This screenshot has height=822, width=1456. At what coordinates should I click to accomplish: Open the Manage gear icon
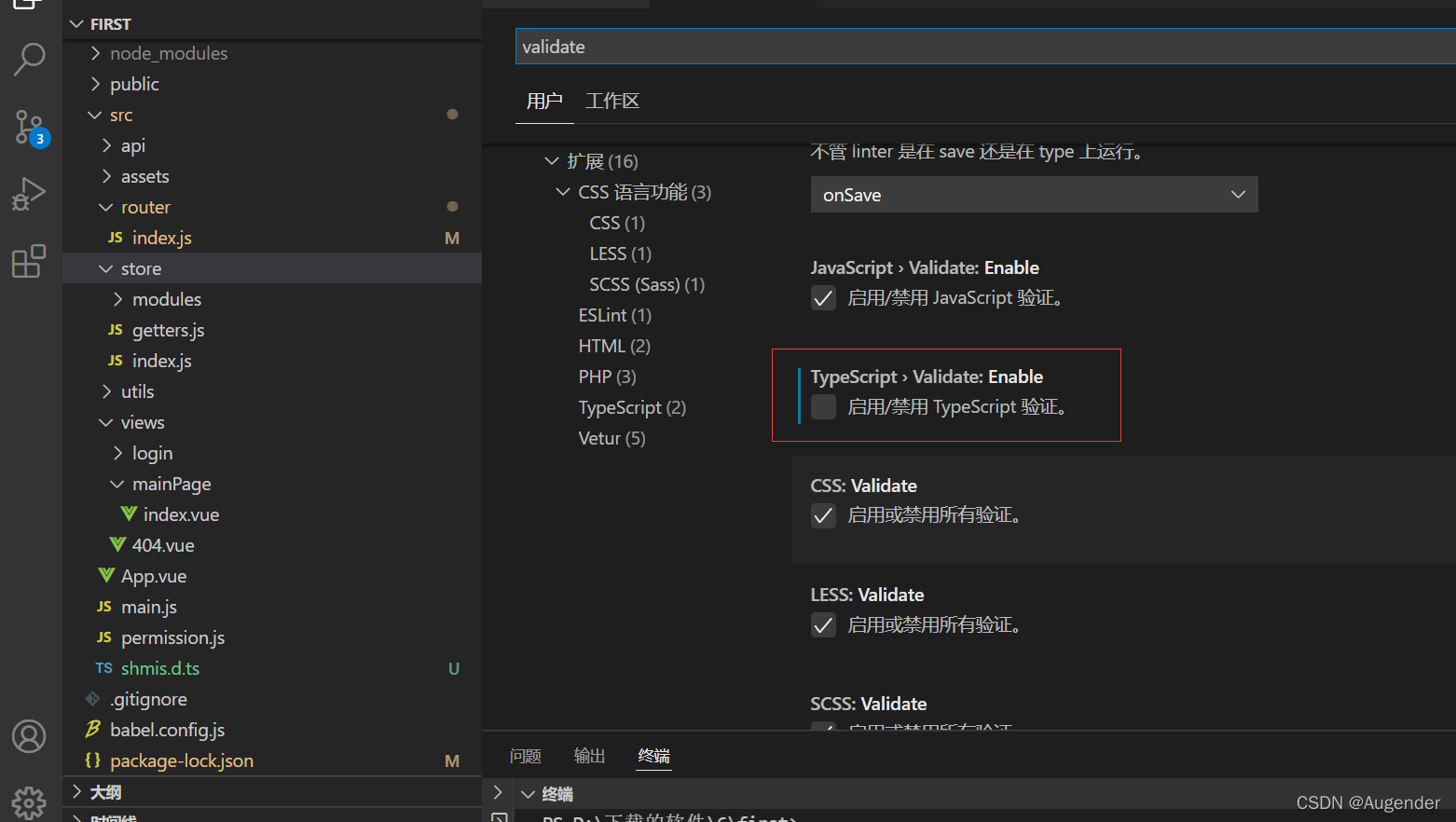(29, 801)
